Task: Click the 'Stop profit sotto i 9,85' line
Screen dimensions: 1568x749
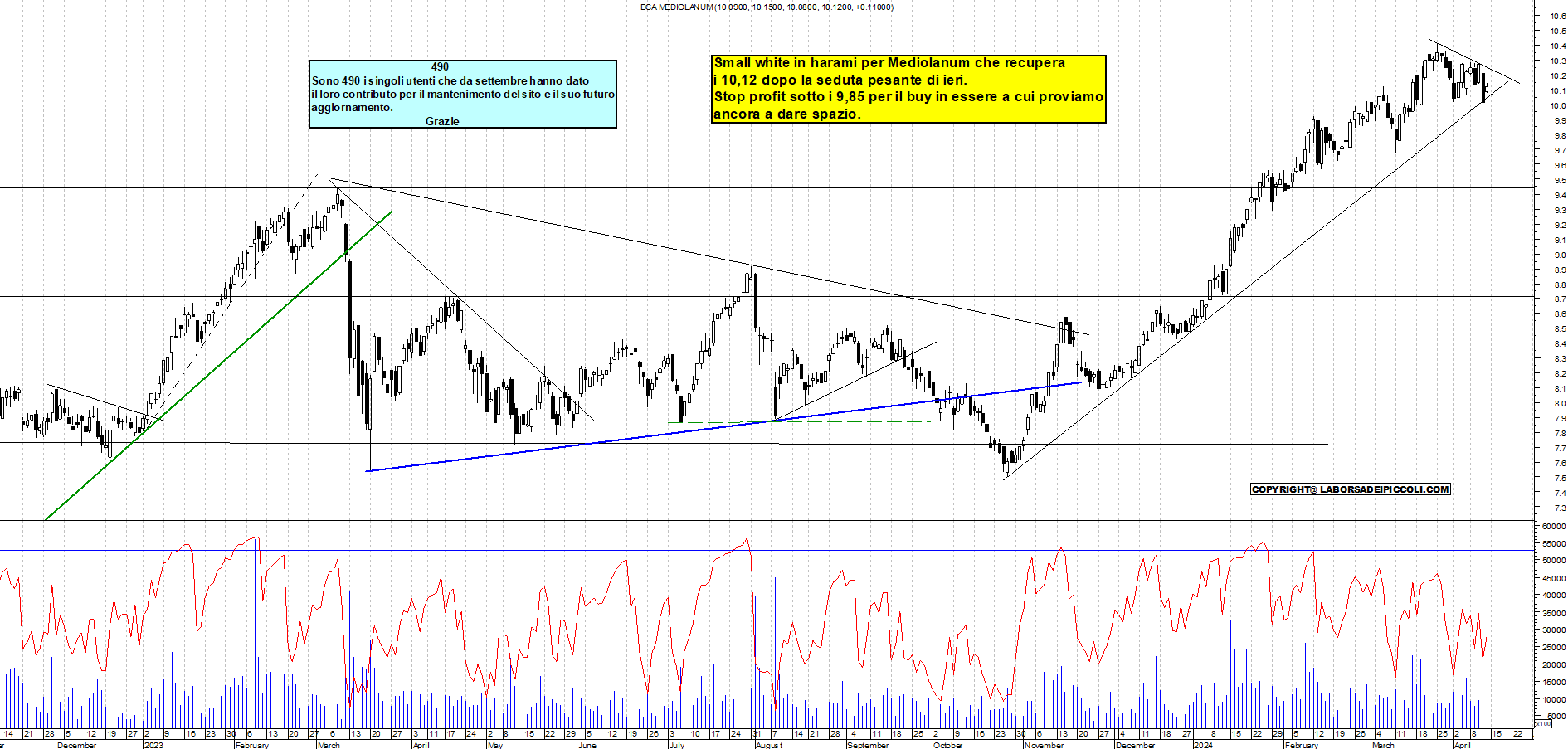Action: tap(909, 96)
